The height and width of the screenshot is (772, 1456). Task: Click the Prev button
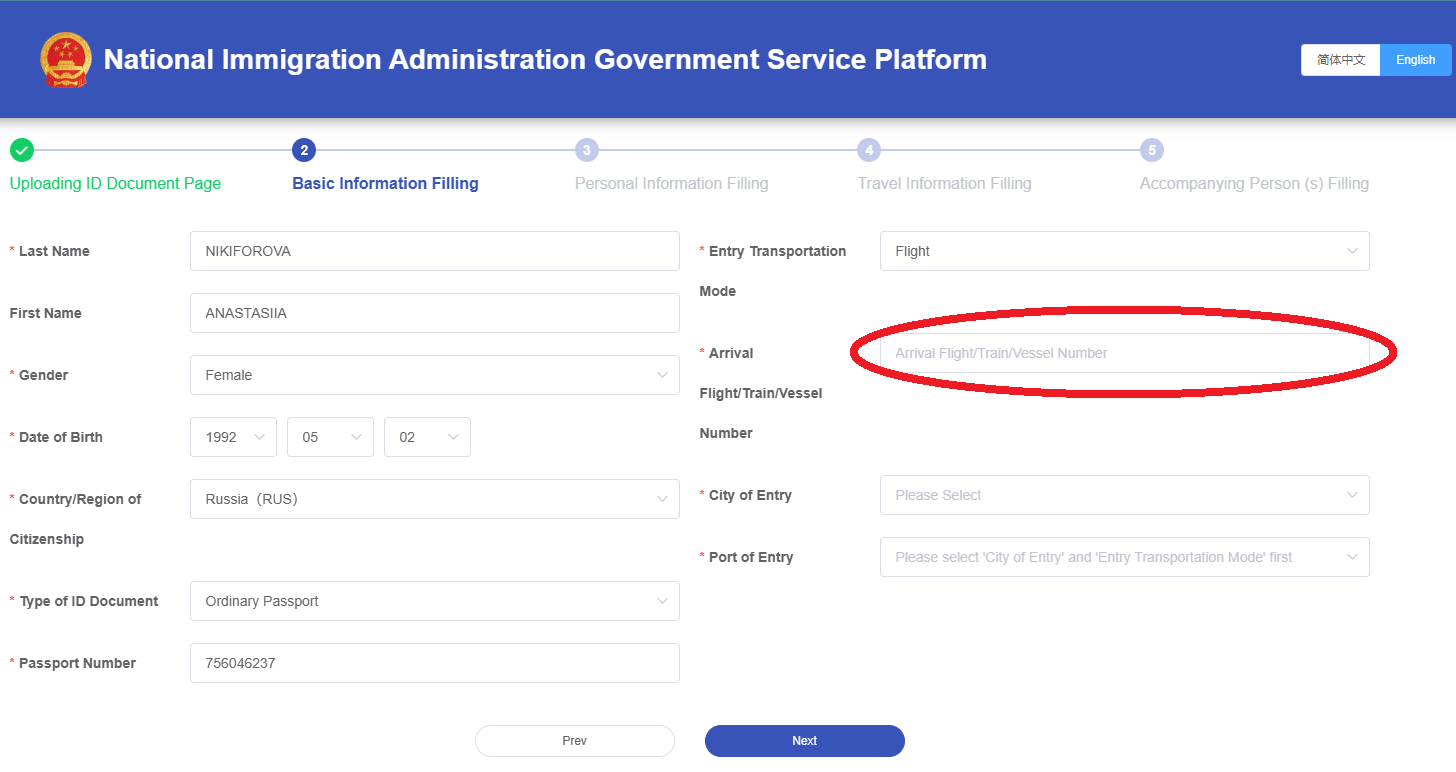point(574,741)
